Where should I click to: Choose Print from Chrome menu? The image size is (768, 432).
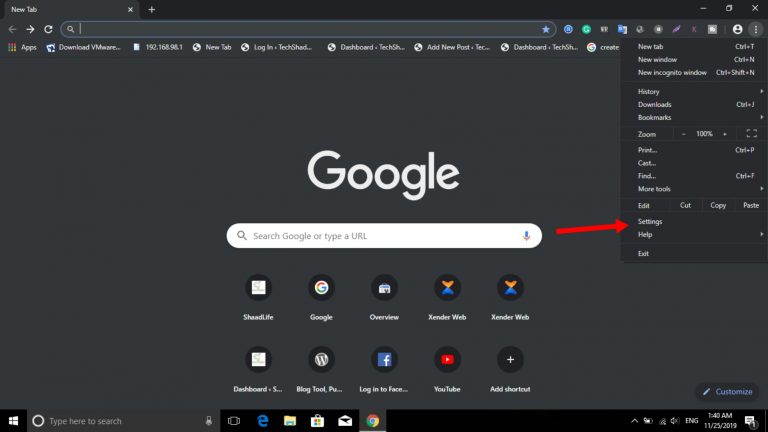point(695,150)
